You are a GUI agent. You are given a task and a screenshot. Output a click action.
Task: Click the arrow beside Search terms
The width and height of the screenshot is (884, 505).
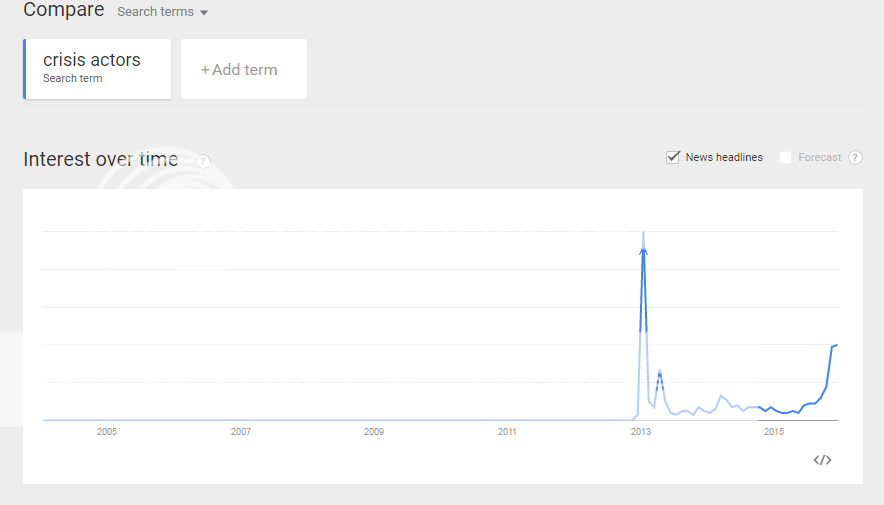[204, 12]
